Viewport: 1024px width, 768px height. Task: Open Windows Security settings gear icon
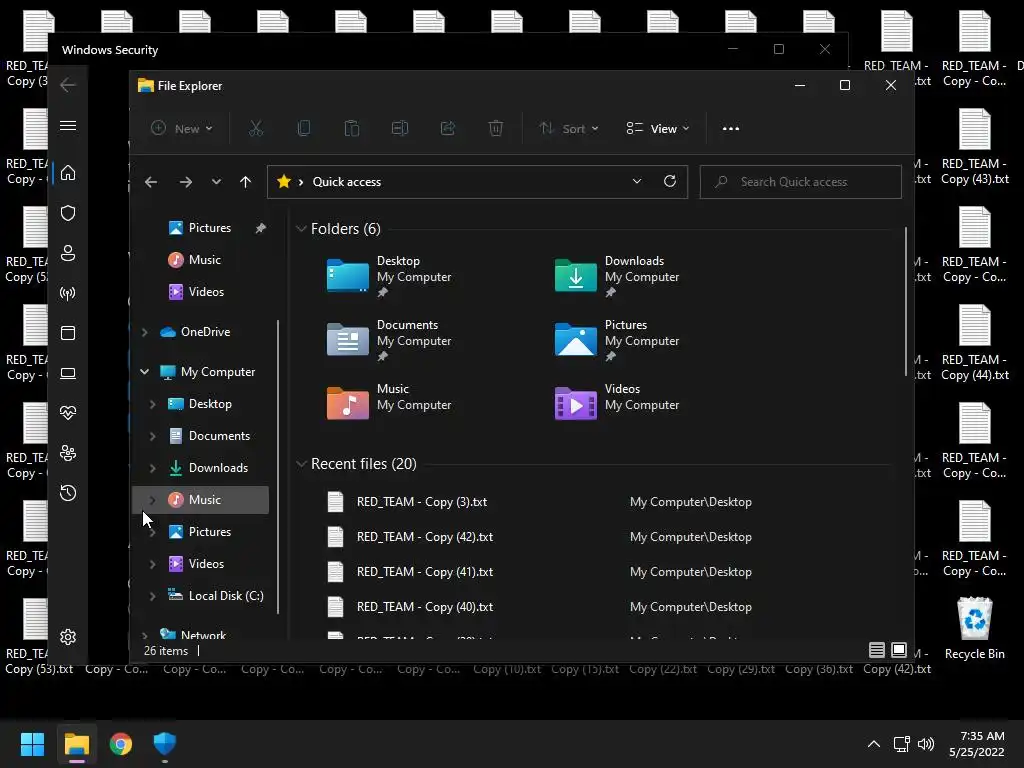pyautogui.click(x=68, y=637)
